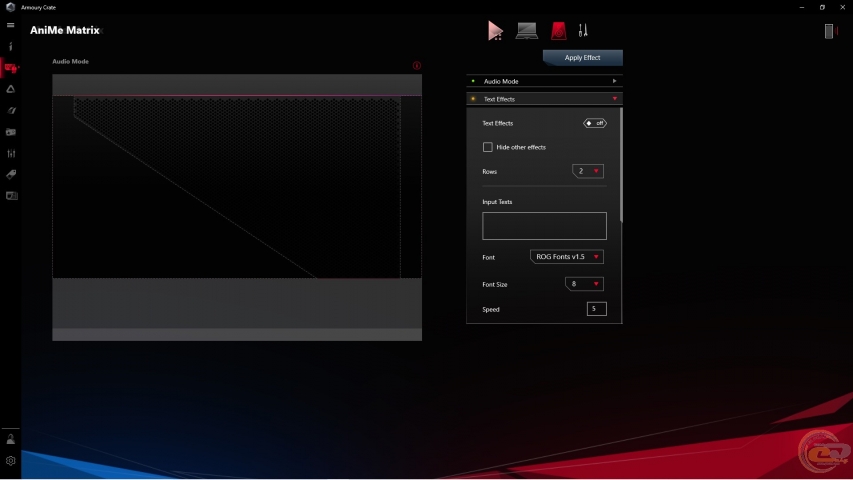
Task: Open Aura Sync triangle icon
Action: click(x=10, y=89)
